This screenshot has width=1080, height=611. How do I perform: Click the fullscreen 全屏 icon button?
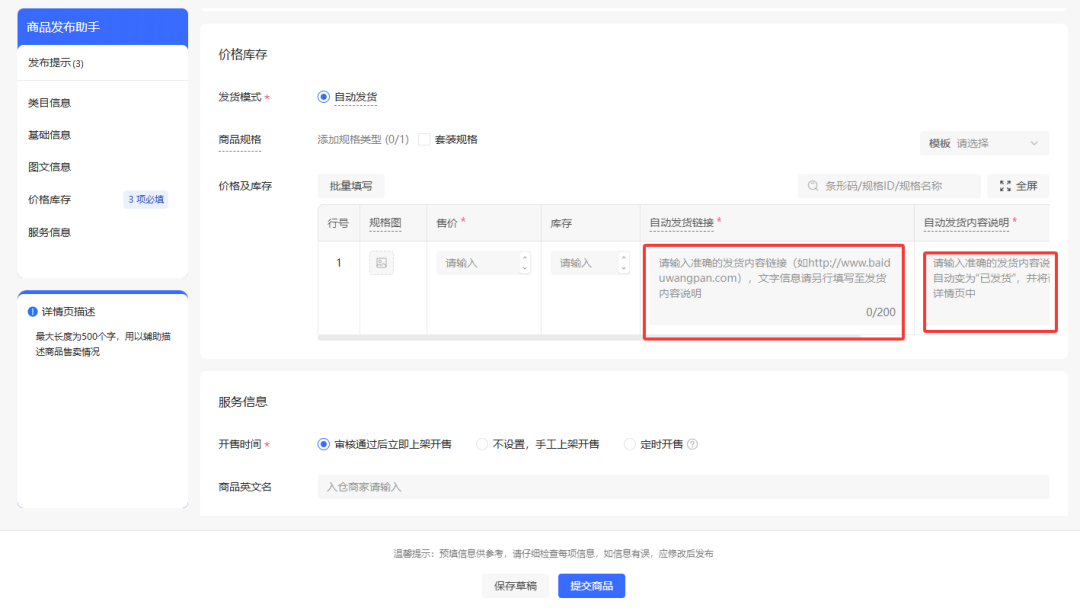(x=1005, y=186)
